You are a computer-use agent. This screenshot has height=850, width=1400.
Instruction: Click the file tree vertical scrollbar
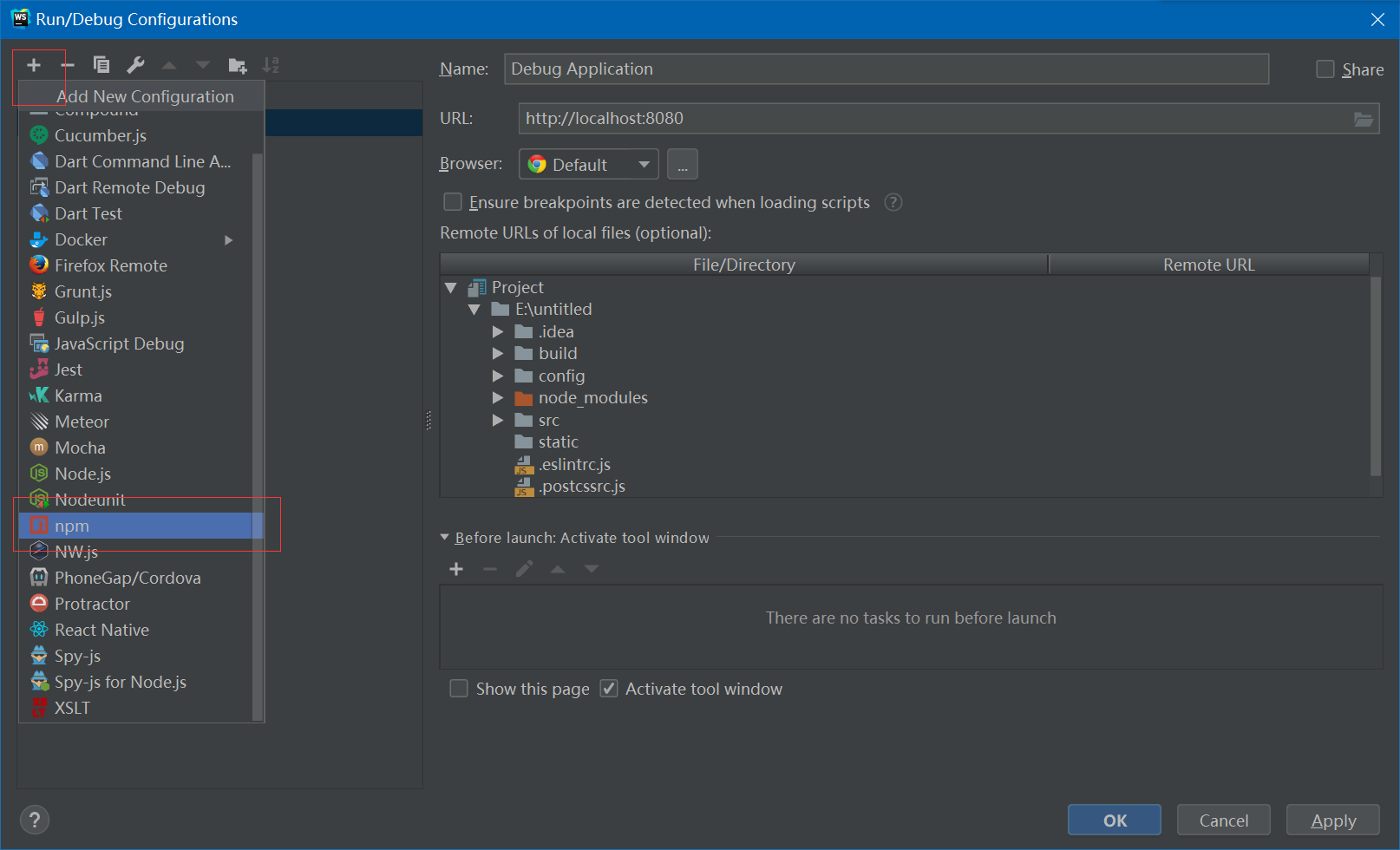(x=1376, y=376)
